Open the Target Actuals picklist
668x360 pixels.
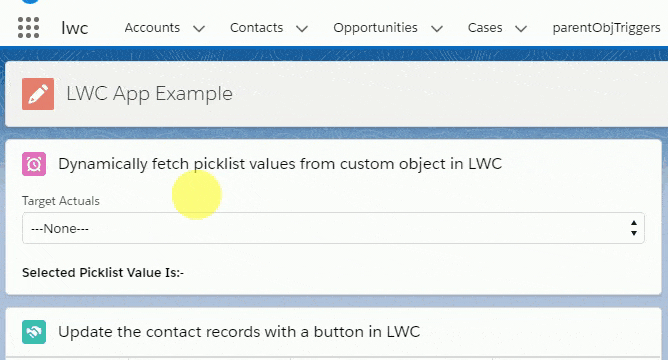(x=333, y=228)
